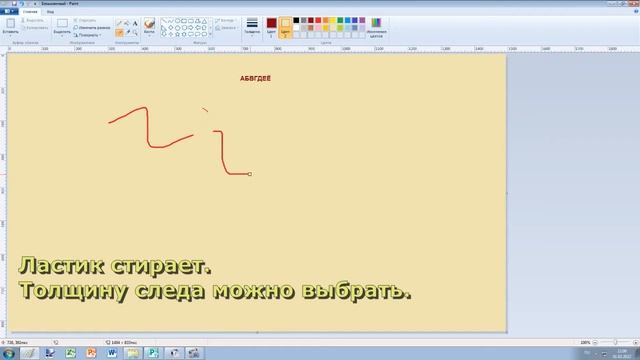This screenshot has width=640, height=360.
Task: Click the zoom in plus button
Action: tap(636, 342)
